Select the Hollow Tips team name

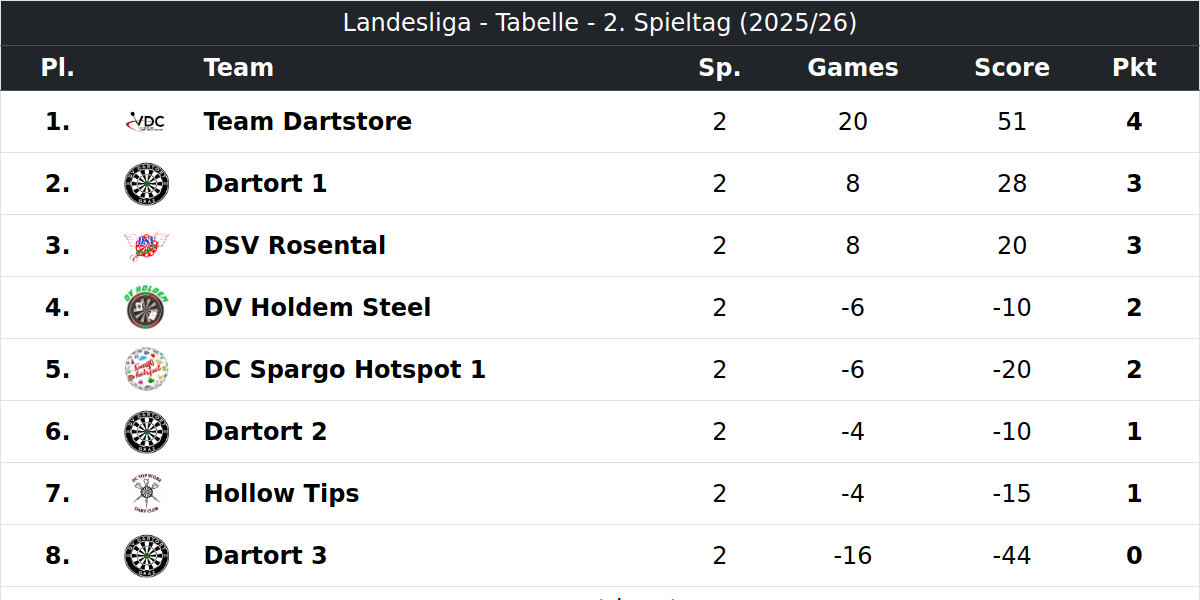281,494
